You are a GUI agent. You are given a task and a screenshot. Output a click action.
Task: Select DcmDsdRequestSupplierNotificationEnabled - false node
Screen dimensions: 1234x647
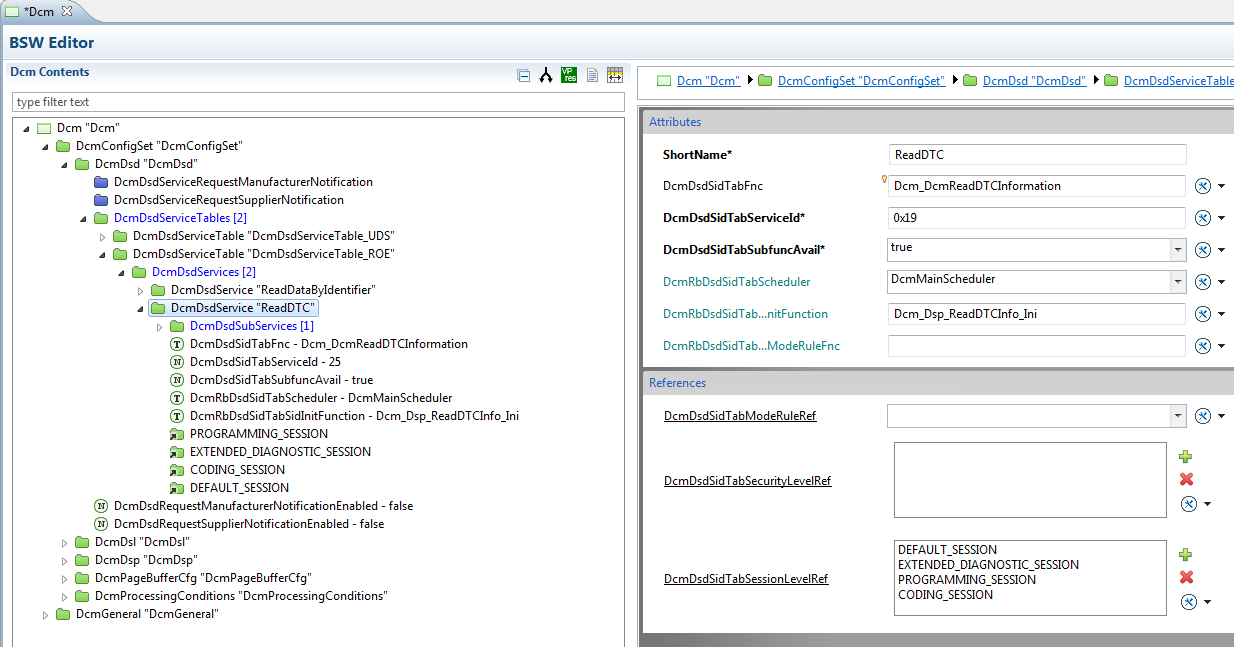239,524
